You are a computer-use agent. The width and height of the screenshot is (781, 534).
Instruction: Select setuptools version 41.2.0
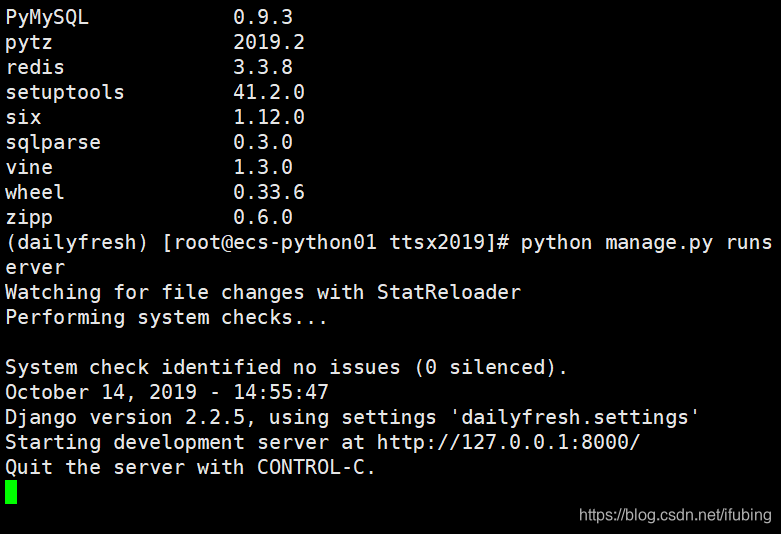pyautogui.click(x=269, y=92)
